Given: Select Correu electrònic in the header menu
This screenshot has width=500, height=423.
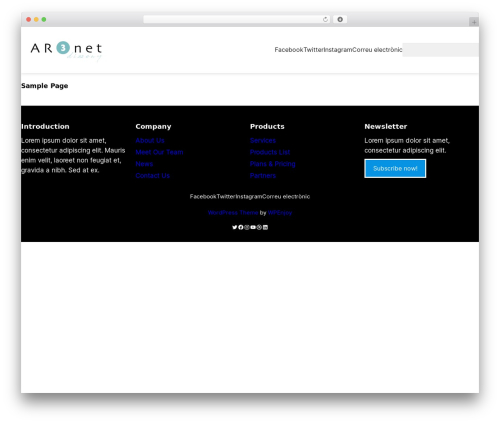Looking at the screenshot, I should (377, 50).
